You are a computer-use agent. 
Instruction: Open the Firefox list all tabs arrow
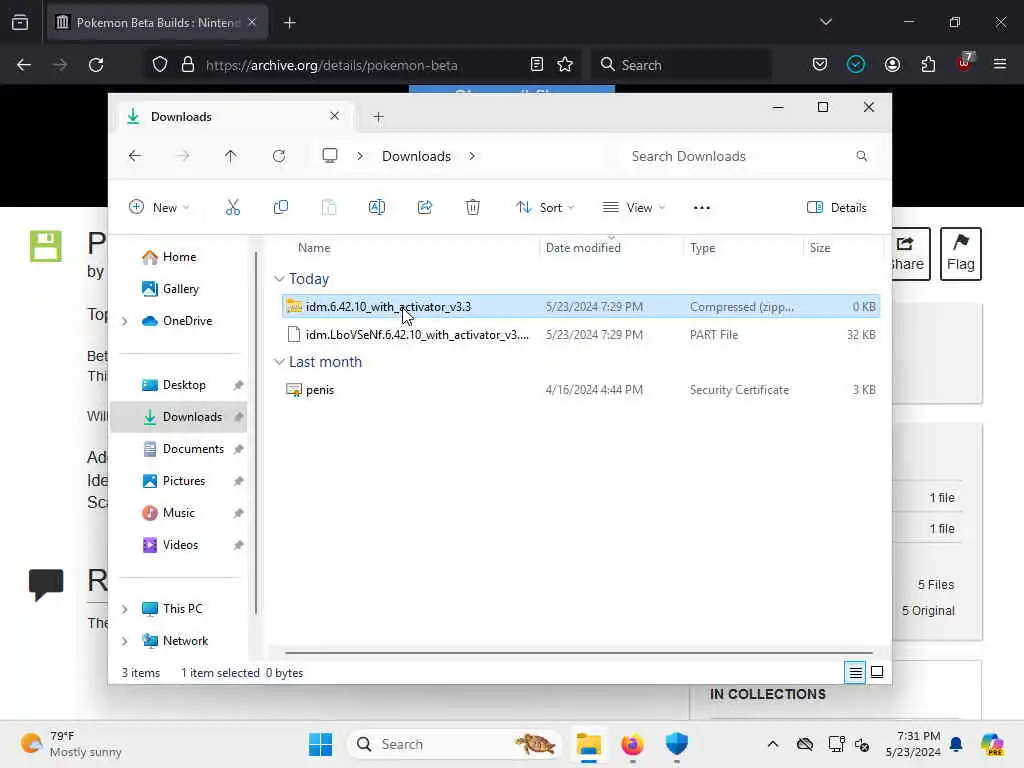pos(825,22)
